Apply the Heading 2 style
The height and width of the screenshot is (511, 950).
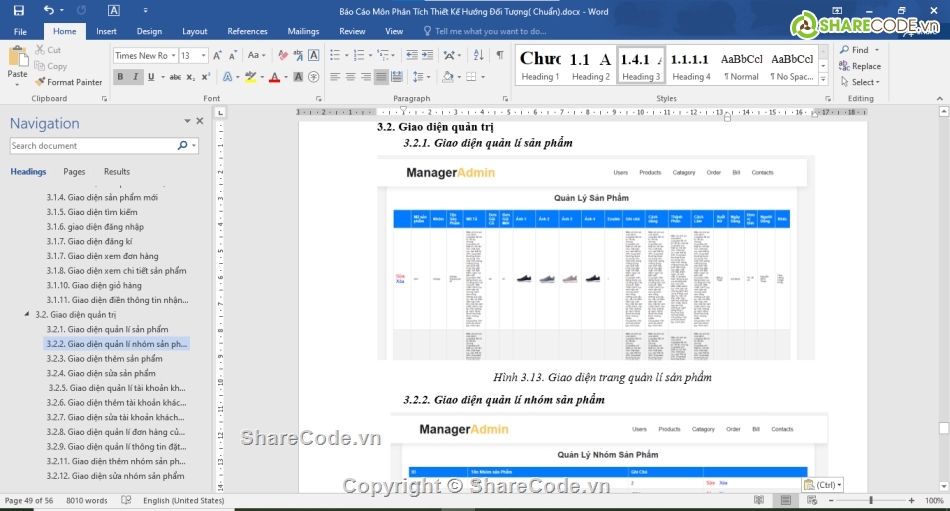tap(591, 65)
